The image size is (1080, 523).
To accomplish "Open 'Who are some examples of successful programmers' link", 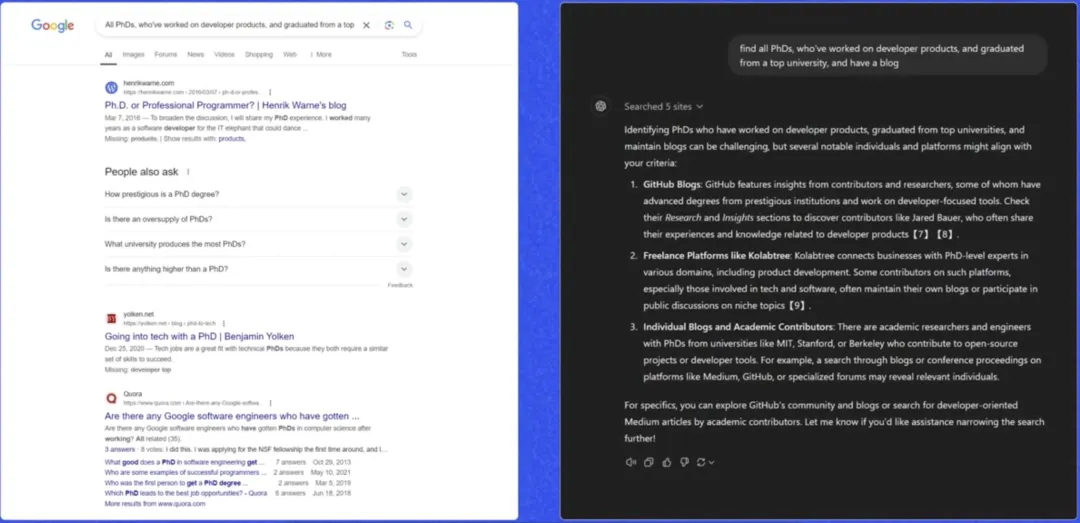I will click(185, 473).
